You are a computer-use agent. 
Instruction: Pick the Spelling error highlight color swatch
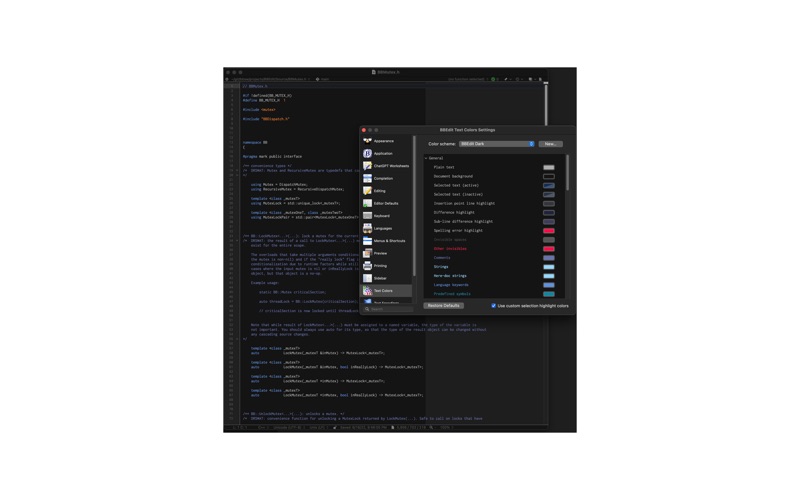[548, 231]
